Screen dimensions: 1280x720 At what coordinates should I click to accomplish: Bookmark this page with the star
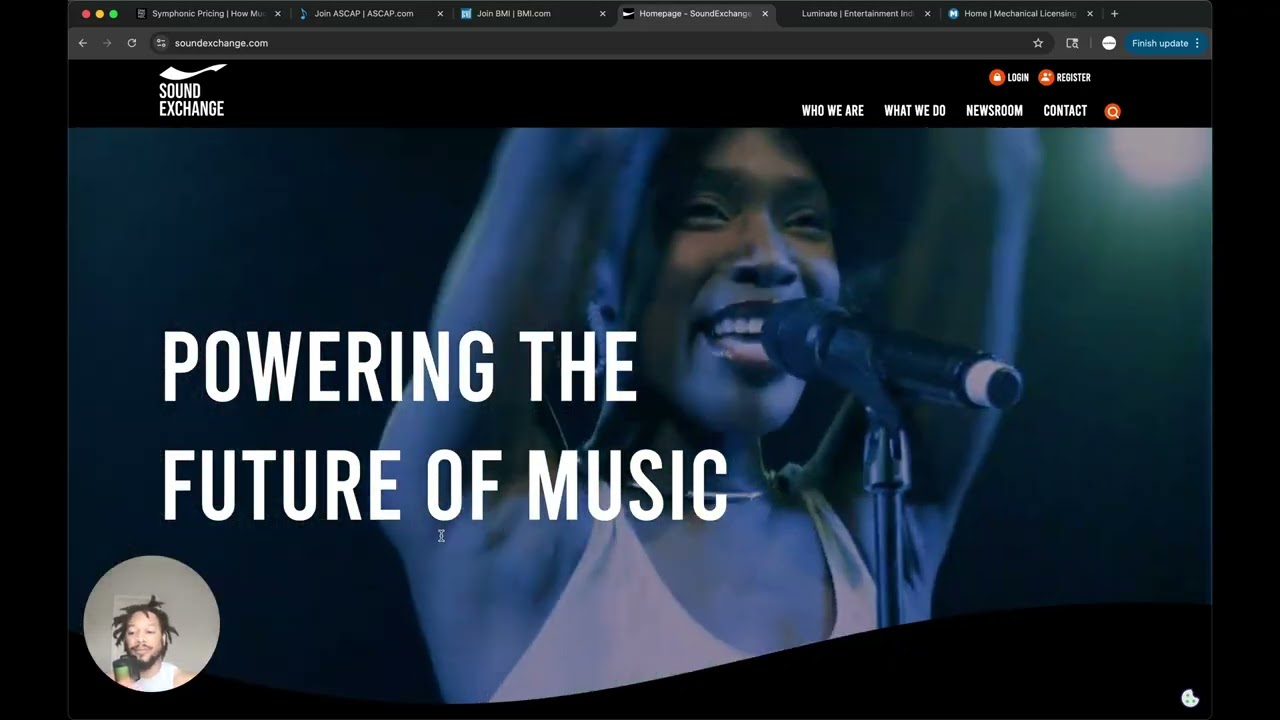1038,43
